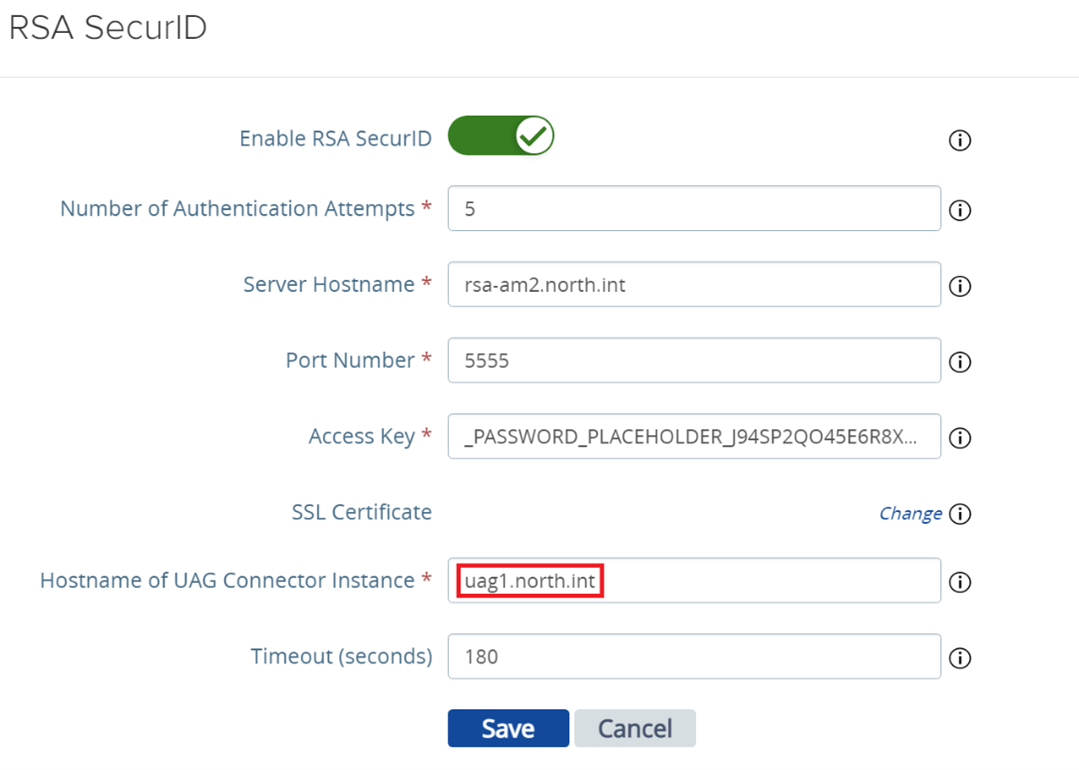Click info icon beside SSL Certificate Change
The height and width of the screenshot is (770, 1079).
[x=959, y=514]
